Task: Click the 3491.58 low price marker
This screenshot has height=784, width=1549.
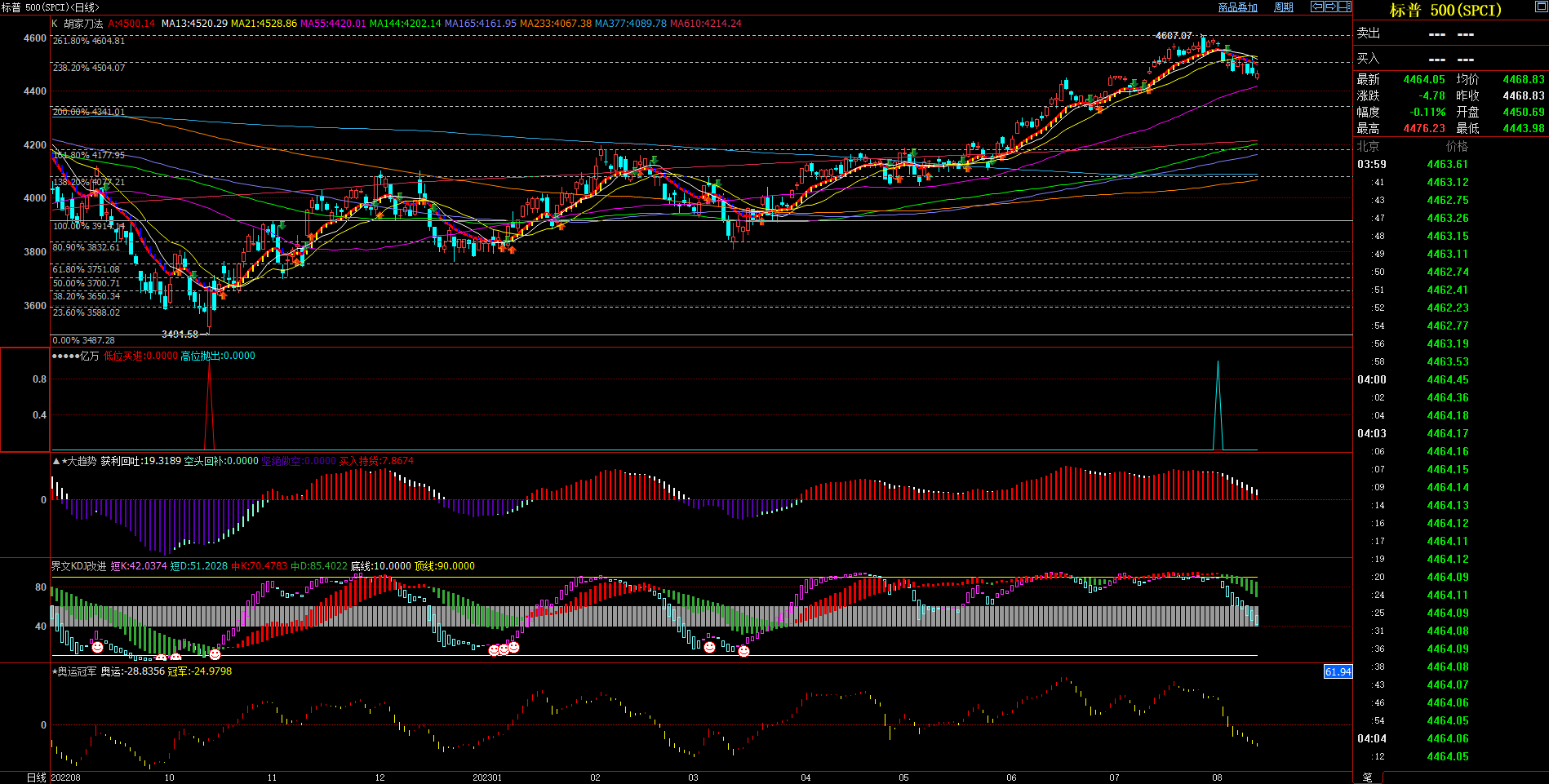Action: (x=180, y=334)
